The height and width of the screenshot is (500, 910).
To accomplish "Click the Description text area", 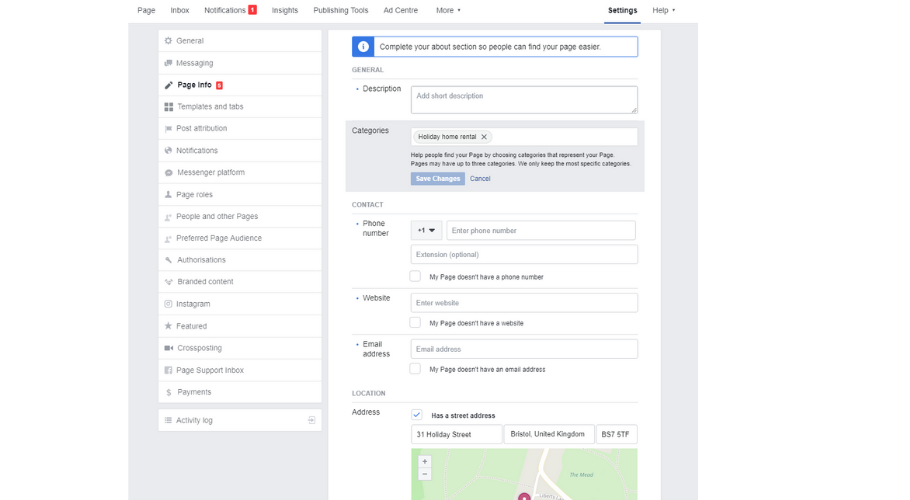I will (x=524, y=100).
